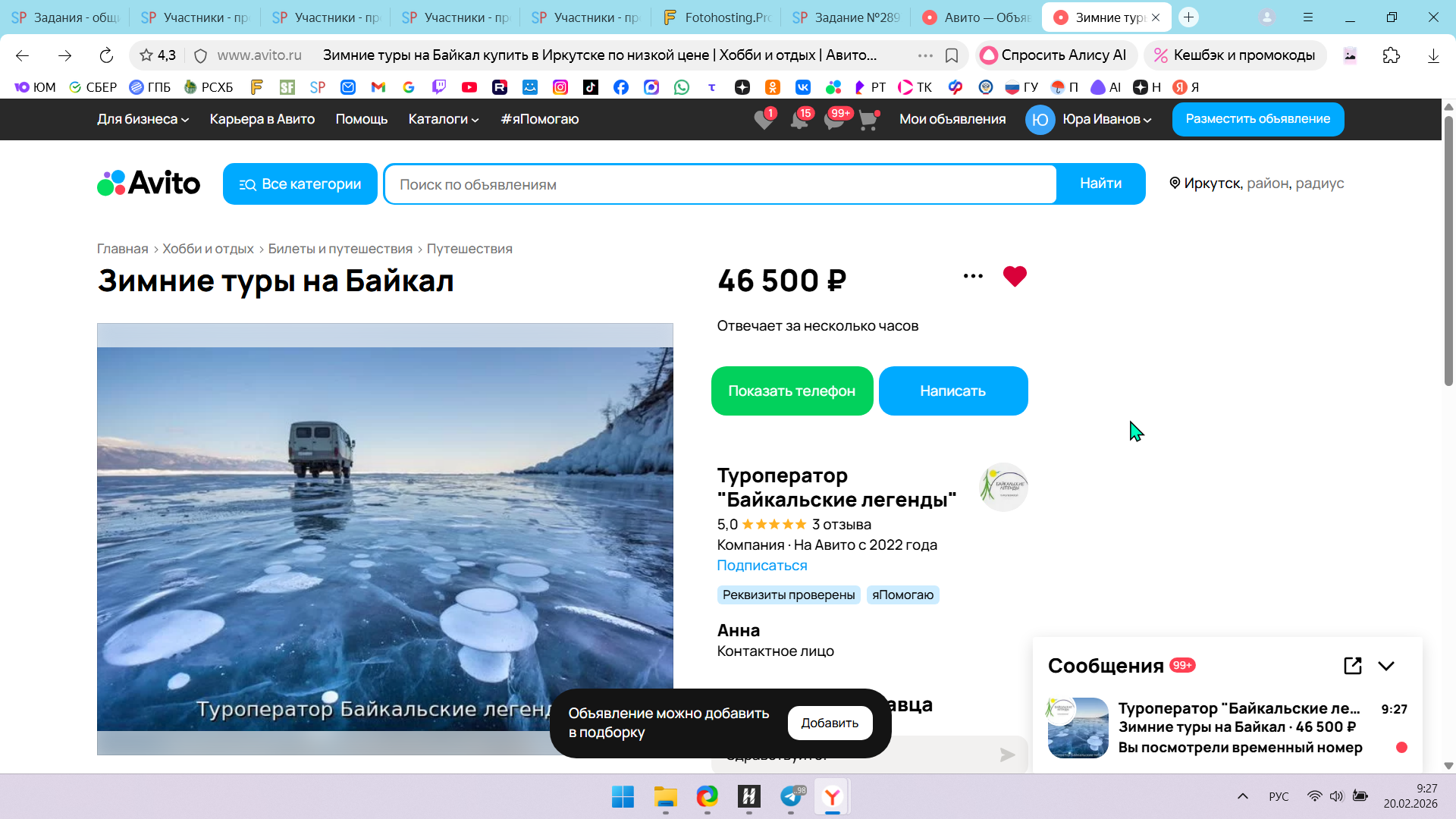Screen dimensions: 1456x819
Task: Click the favorites heart icon in header
Action: tap(764, 120)
